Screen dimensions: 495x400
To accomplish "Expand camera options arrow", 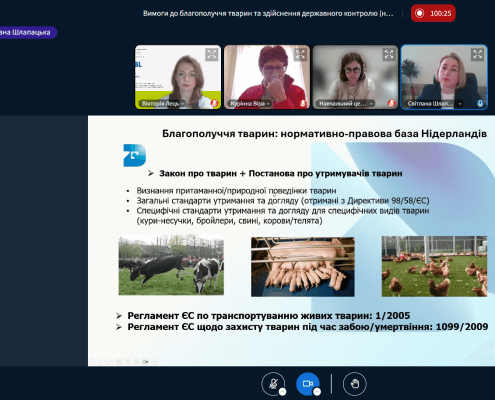I will 317,392.
